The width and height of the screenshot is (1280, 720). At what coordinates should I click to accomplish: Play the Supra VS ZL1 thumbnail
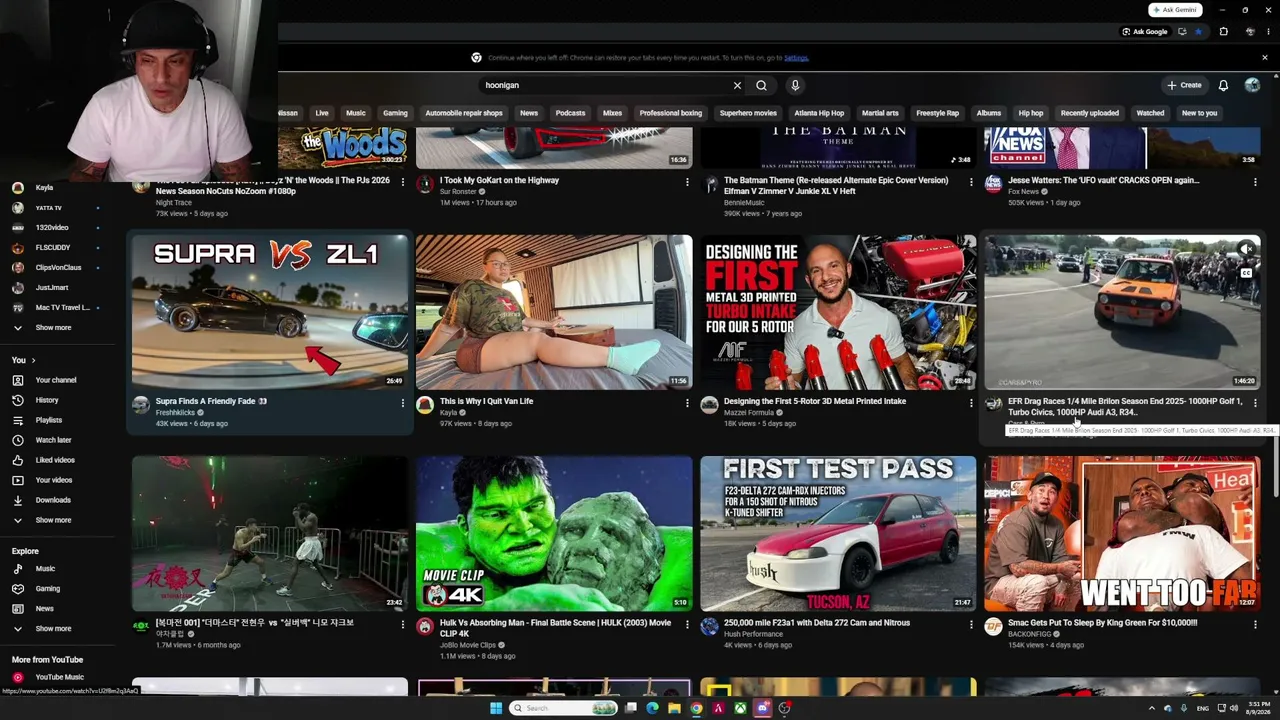[x=270, y=312]
